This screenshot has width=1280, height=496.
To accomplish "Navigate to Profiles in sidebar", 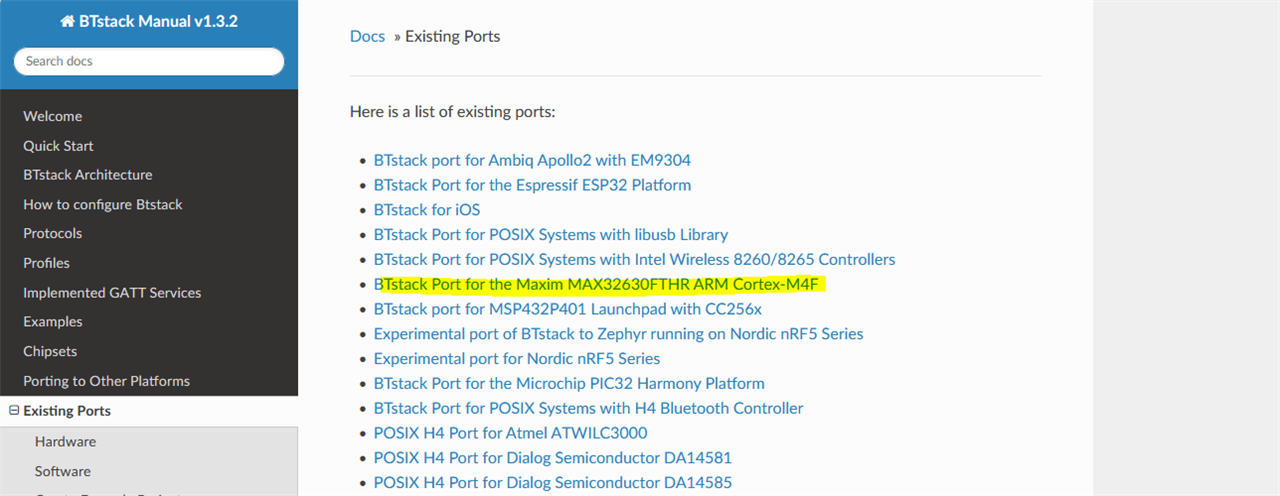I will click(x=47, y=263).
